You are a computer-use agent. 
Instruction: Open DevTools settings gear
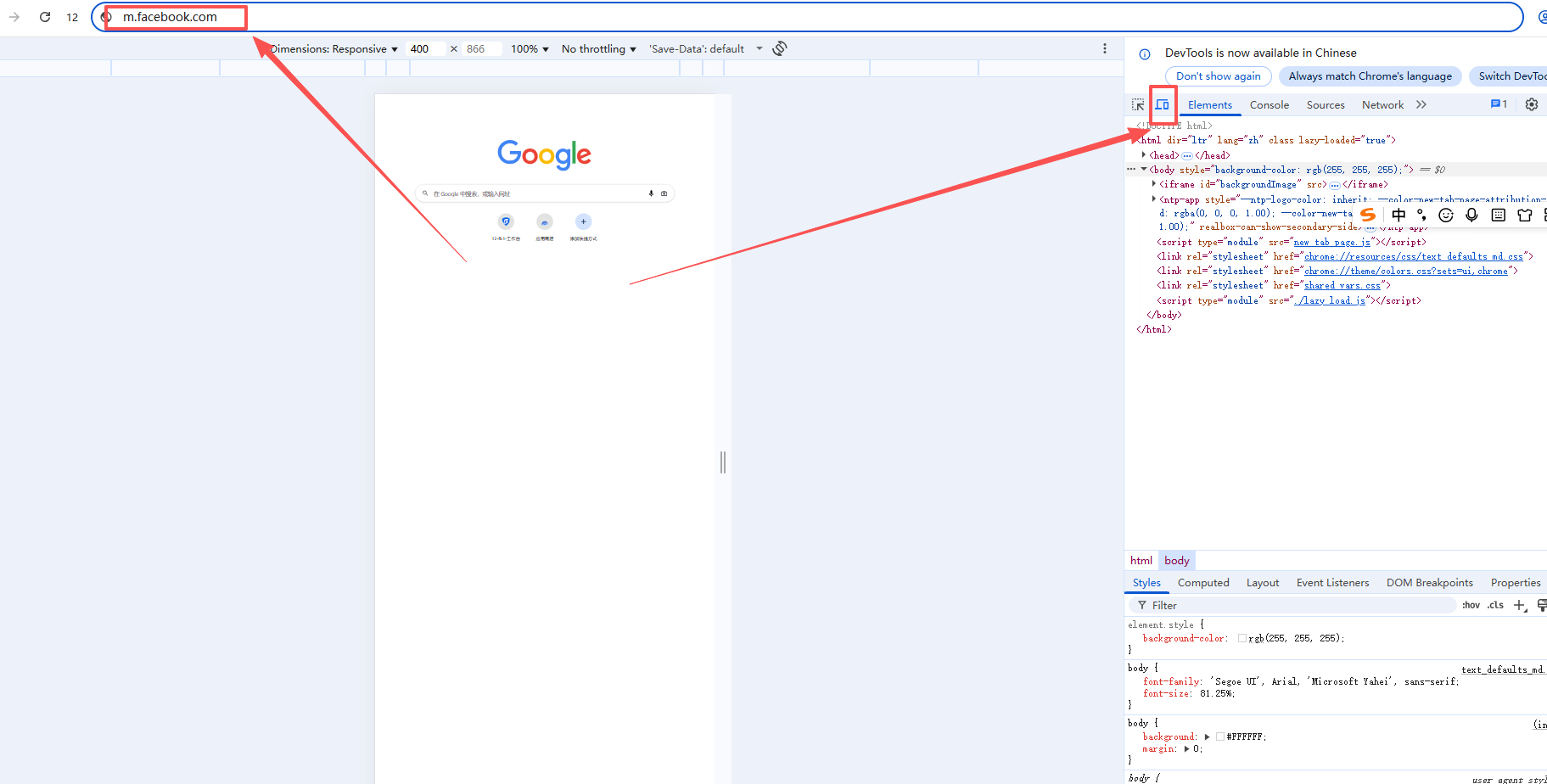coord(1531,104)
